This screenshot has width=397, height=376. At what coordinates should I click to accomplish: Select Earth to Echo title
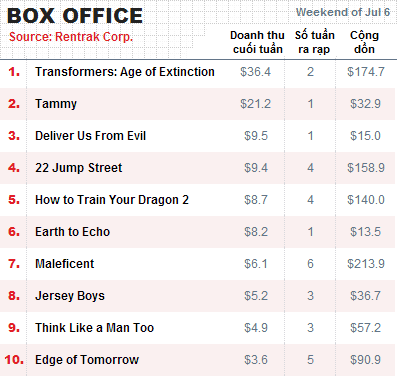click(72, 232)
